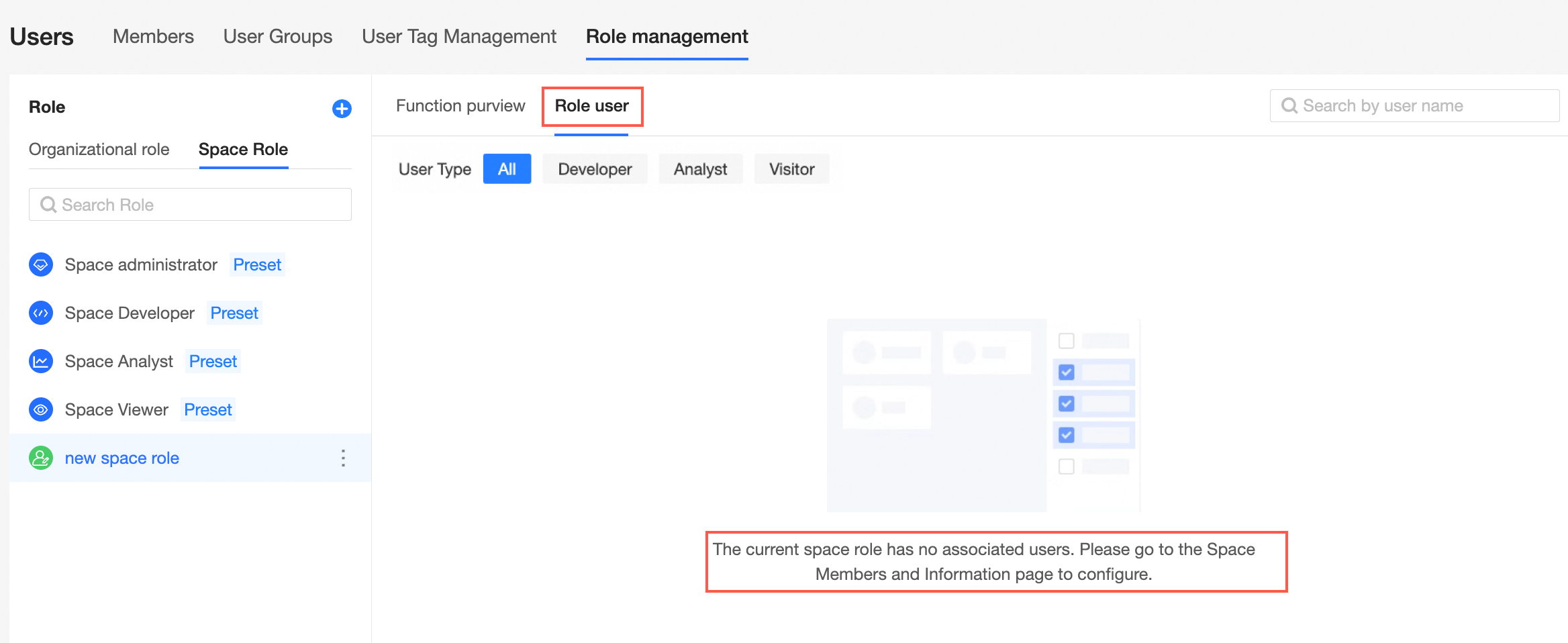Switch to the User Groups tab

pos(278,36)
